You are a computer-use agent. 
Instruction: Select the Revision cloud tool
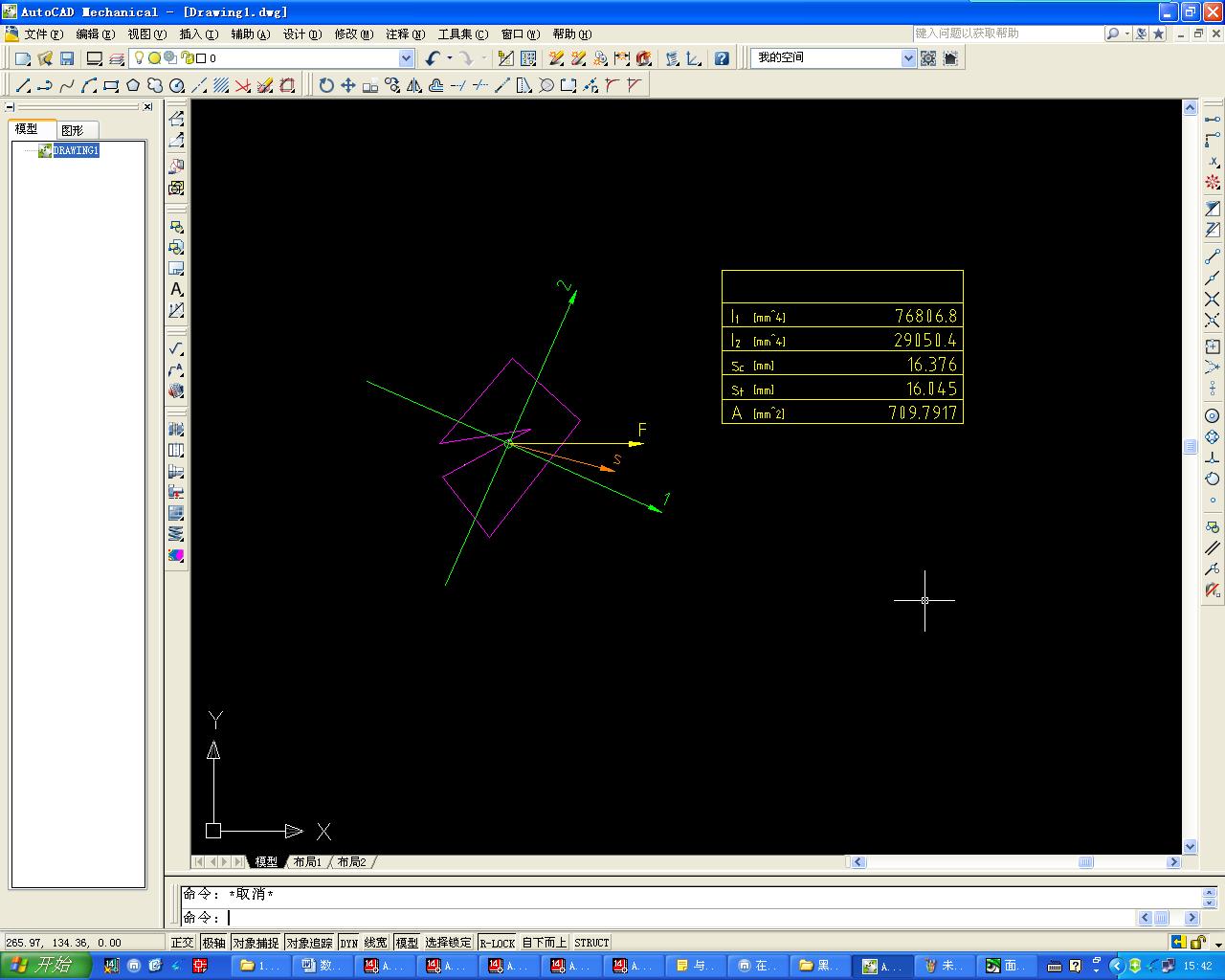point(155,86)
